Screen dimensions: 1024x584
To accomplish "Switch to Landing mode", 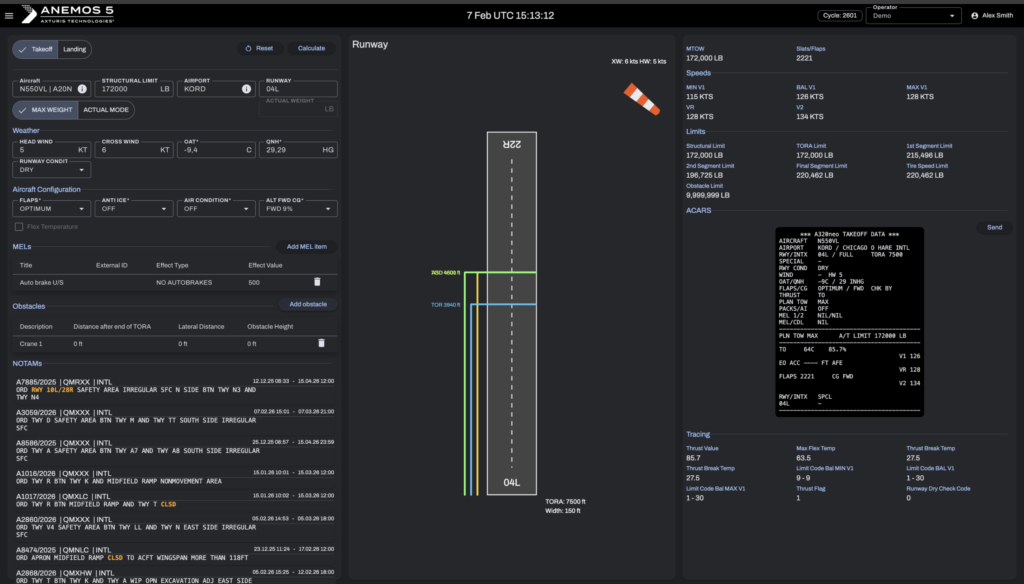I will pos(74,48).
